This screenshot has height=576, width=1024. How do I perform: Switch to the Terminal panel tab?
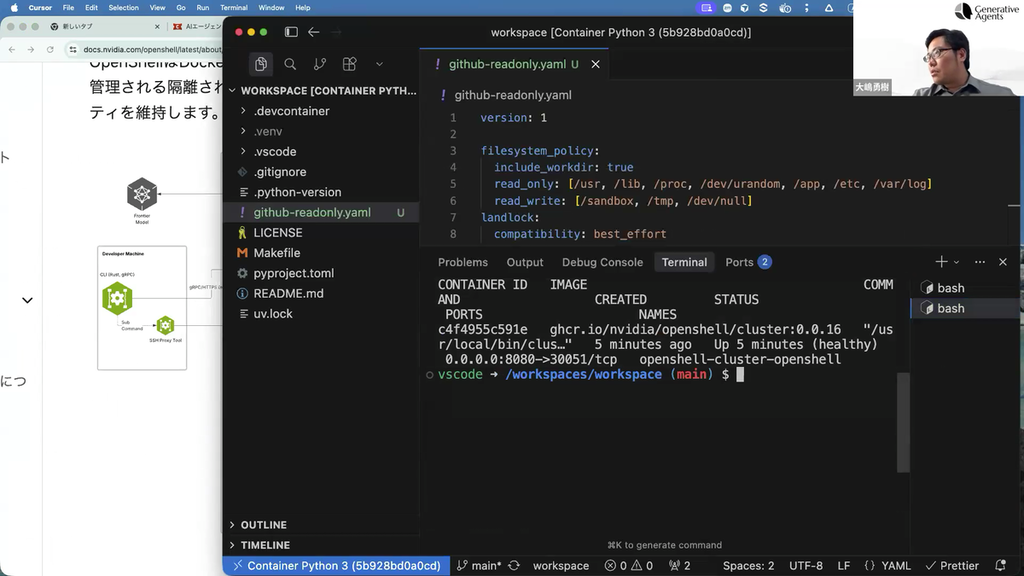pyautogui.click(x=684, y=262)
